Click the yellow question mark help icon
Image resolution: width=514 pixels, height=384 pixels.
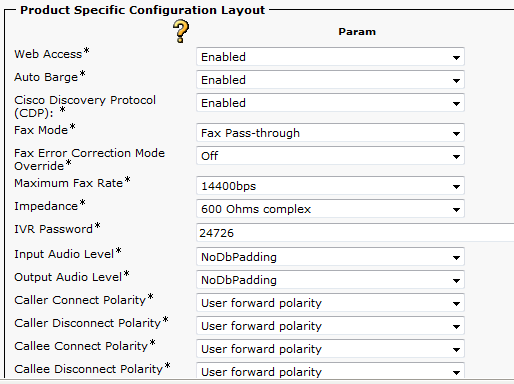pyautogui.click(x=181, y=31)
